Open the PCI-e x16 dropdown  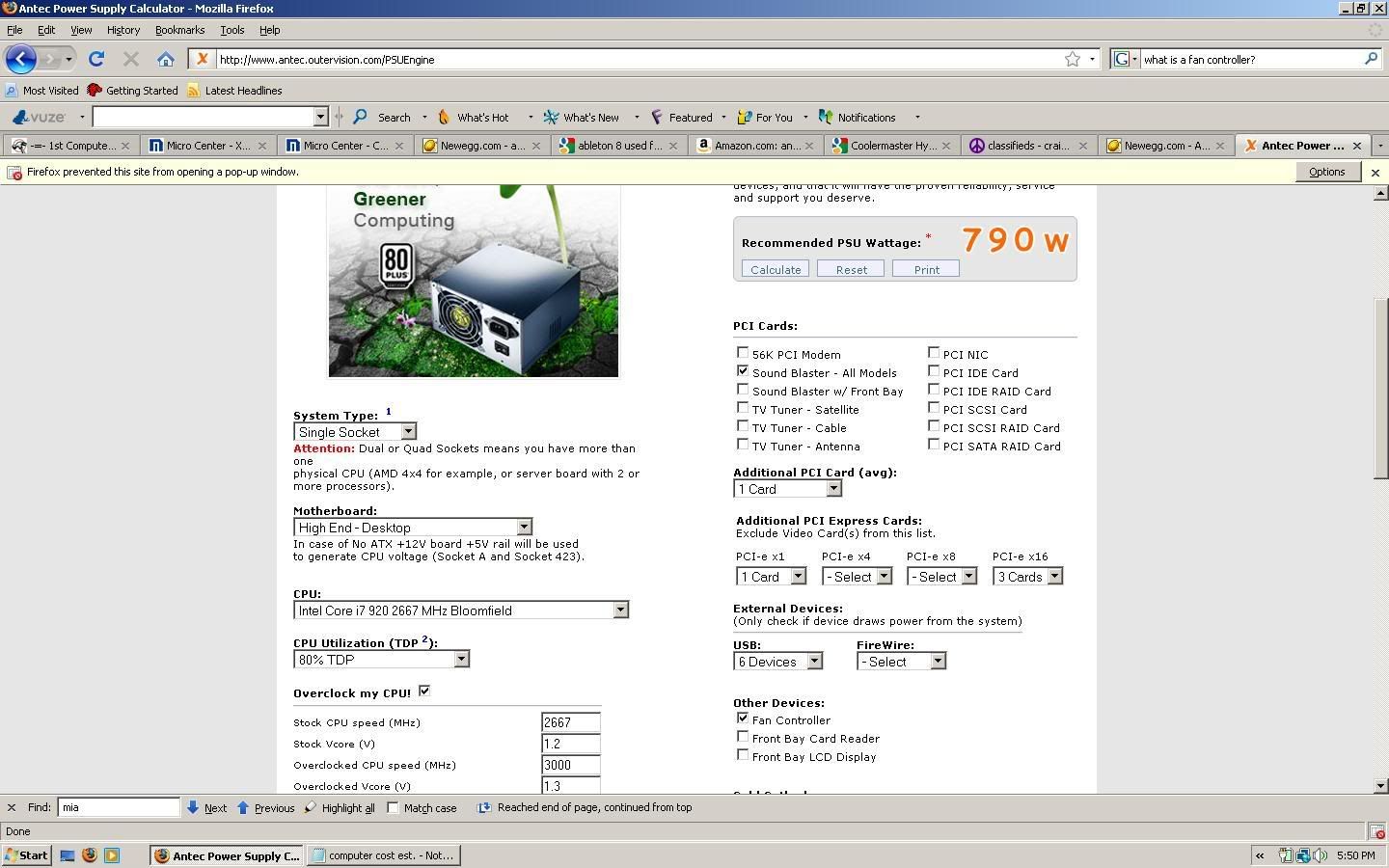coord(1027,577)
